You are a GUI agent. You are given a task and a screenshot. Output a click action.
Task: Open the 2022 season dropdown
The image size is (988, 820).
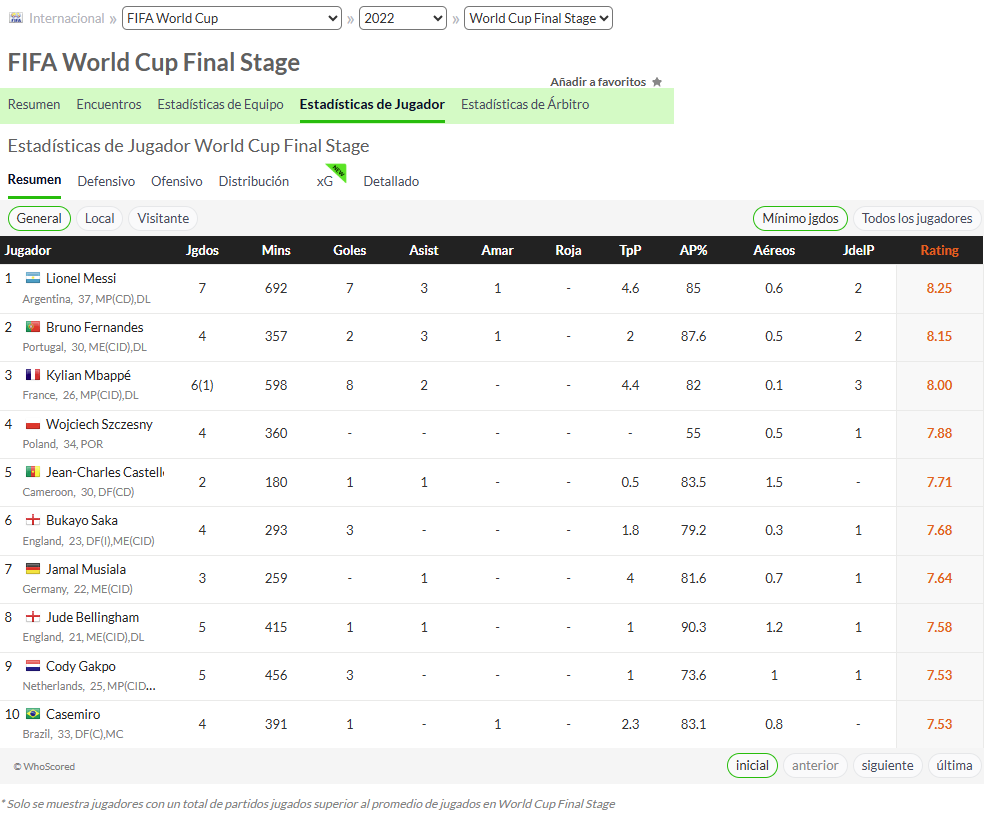click(x=403, y=18)
